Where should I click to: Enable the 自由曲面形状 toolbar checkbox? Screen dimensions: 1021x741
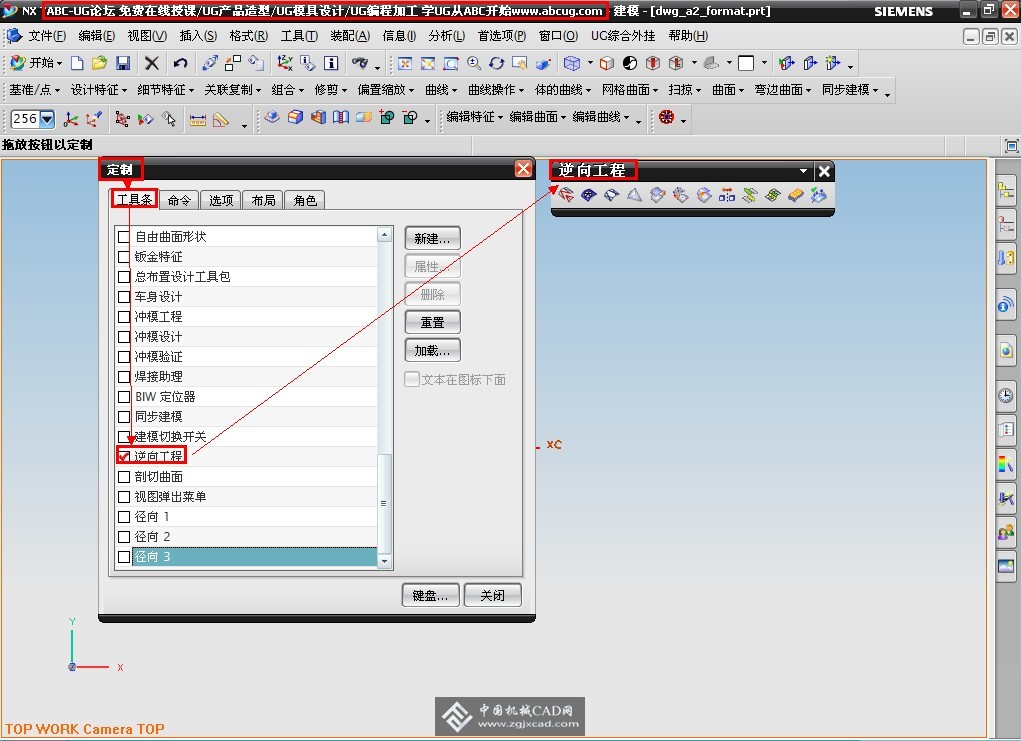(124, 237)
